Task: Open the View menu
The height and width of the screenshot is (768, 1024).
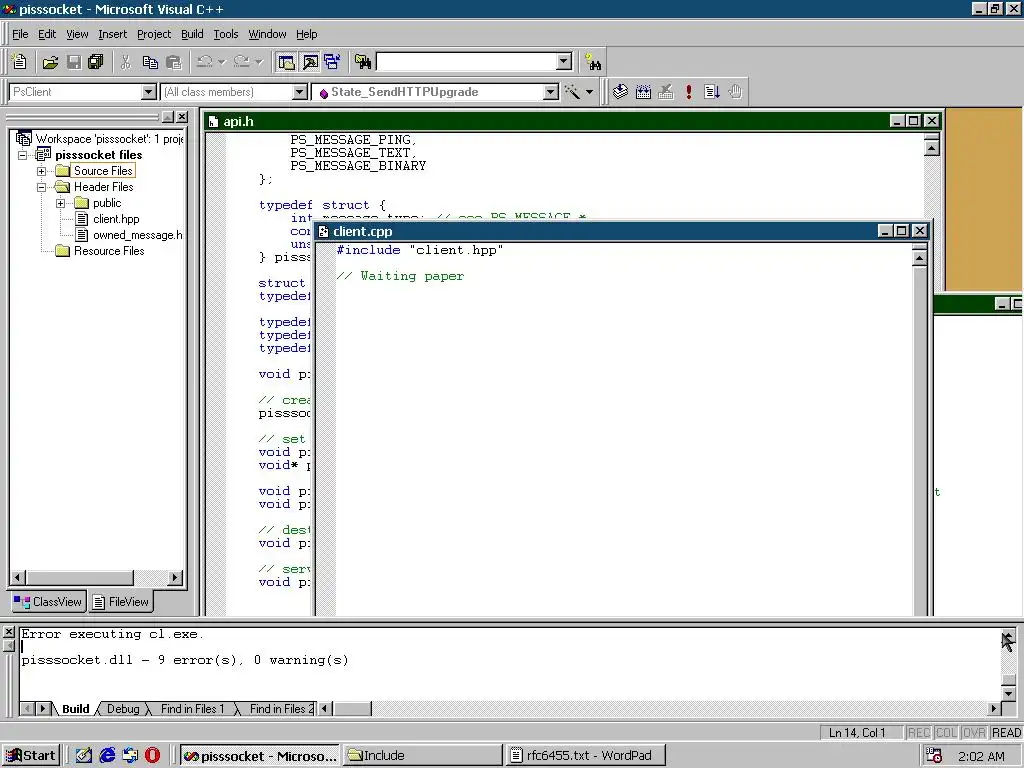Action: (x=77, y=34)
